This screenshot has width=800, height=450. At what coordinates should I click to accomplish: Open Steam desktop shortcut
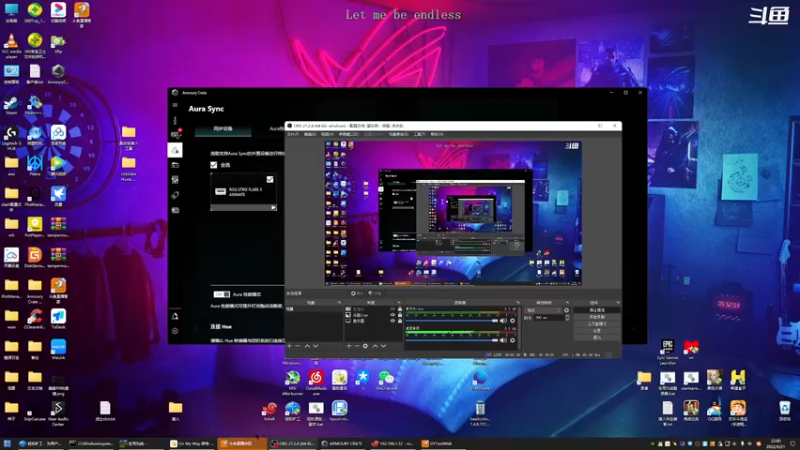coord(11,106)
